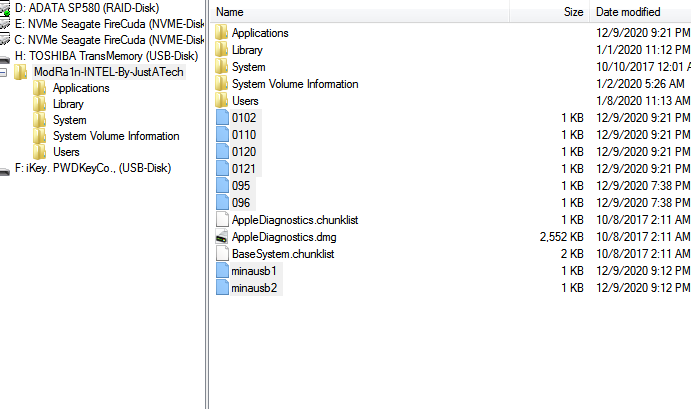Click the 2 KB size of BaseSystem.chunklist
691x409 pixels.
tap(572, 254)
